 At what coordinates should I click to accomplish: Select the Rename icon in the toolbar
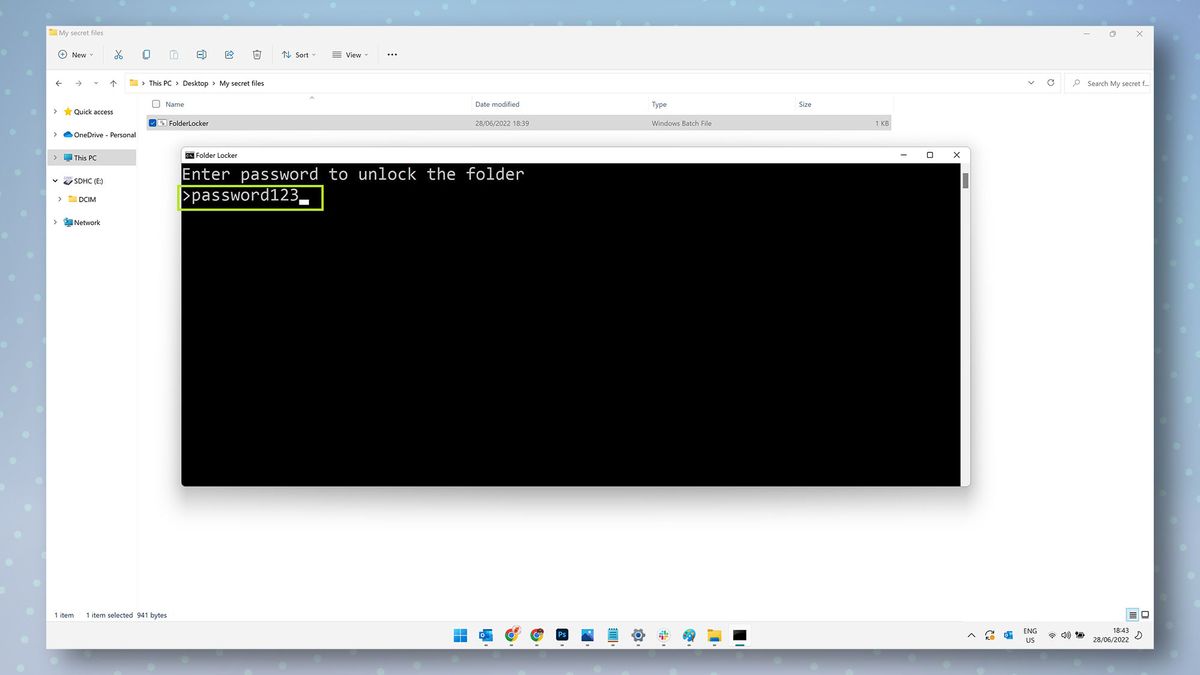(x=201, y=54)
